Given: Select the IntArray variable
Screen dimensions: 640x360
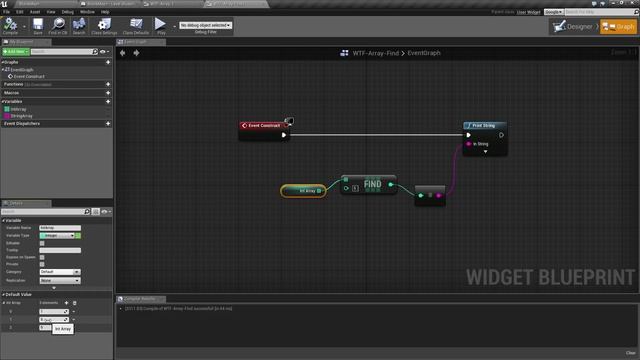Looking at the screenshot, I should 18,109.
